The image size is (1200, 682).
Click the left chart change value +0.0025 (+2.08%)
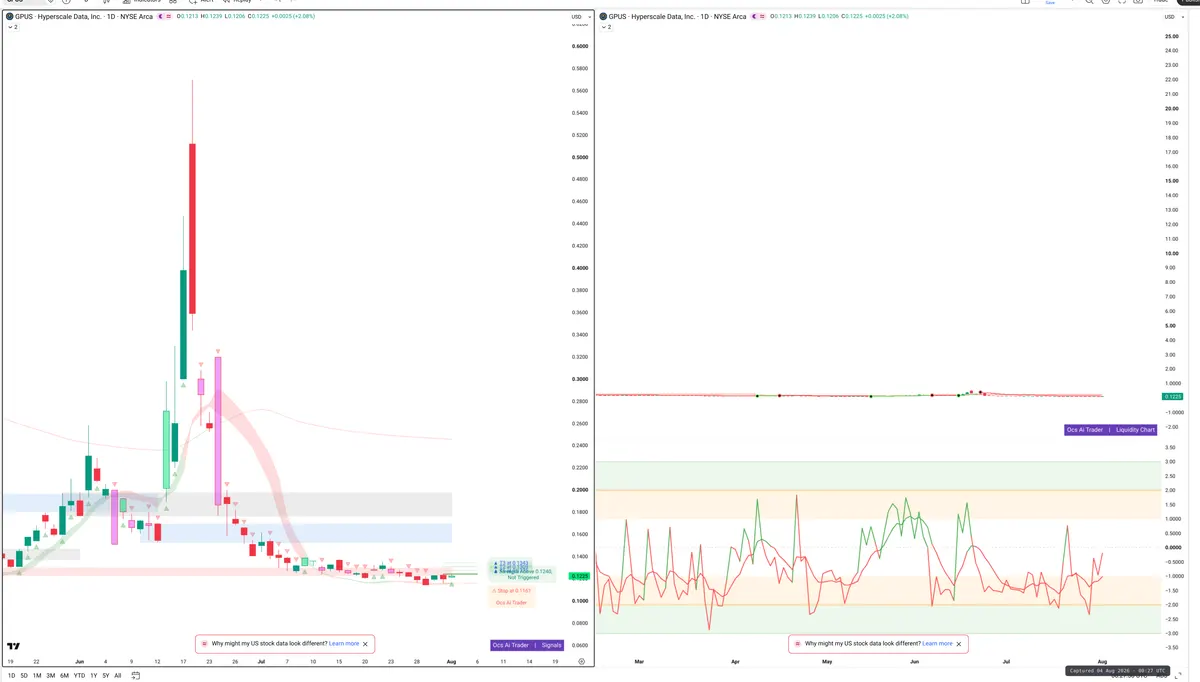tap(293, 17)
